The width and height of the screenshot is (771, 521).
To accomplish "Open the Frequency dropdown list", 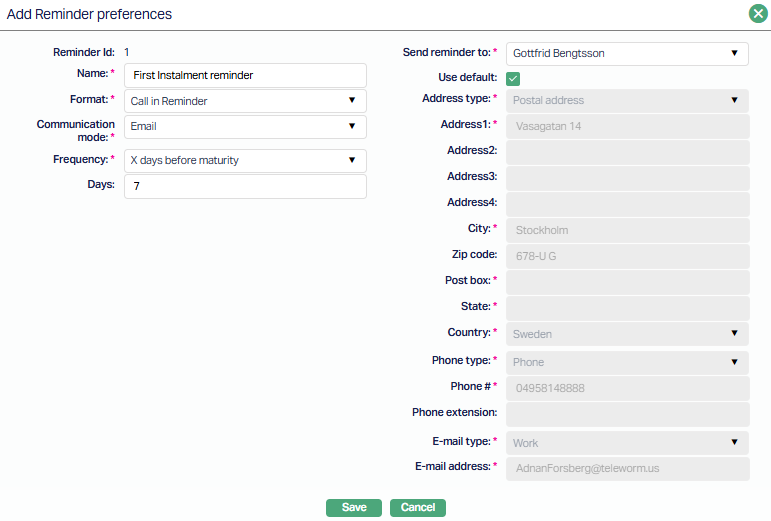I will click(245, 161).
